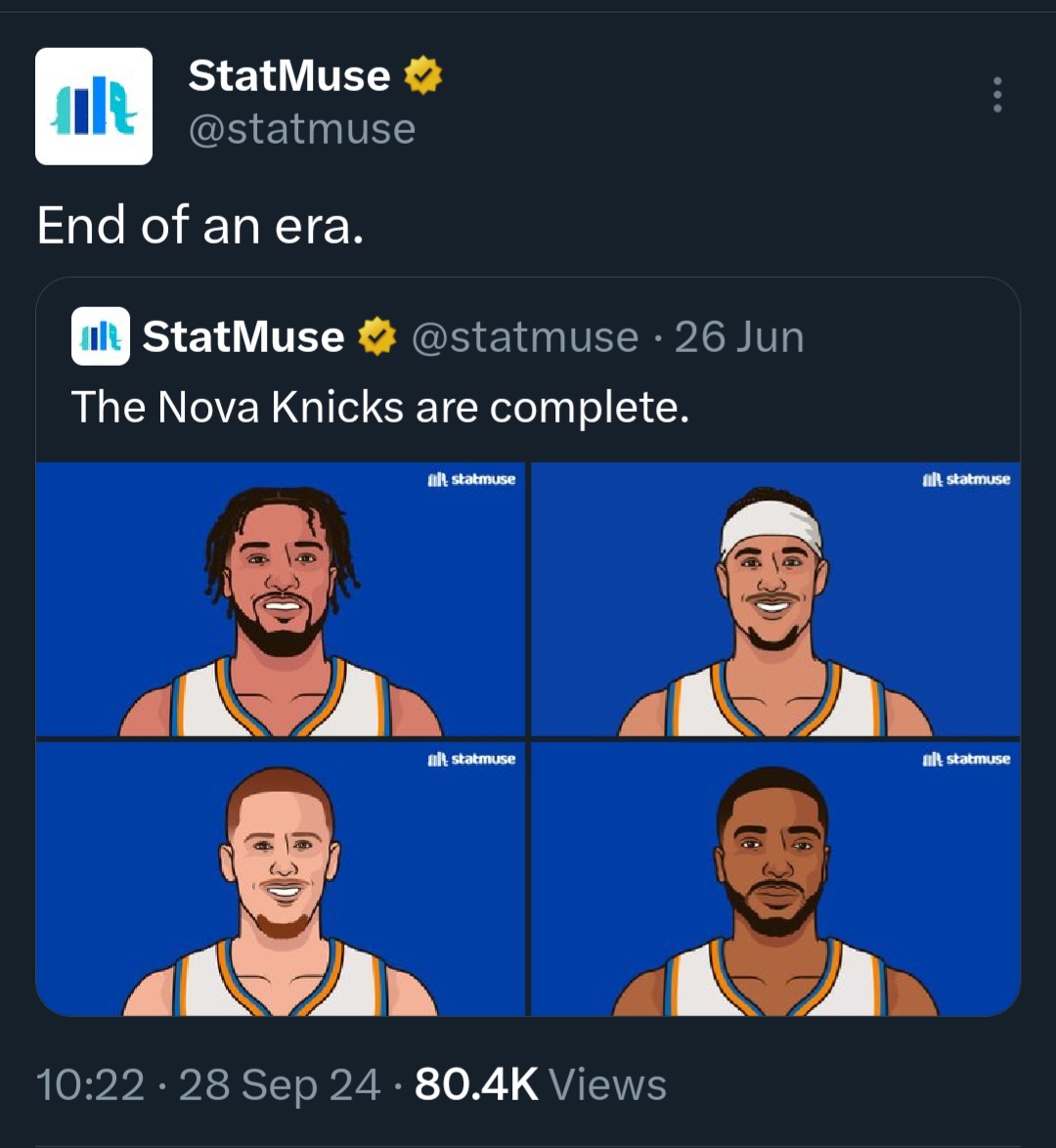The height and width of the screenshot is (1148, 1056).
Task: Open the StatMuse display name in the tweet header
Action: [x=288, y=76]
